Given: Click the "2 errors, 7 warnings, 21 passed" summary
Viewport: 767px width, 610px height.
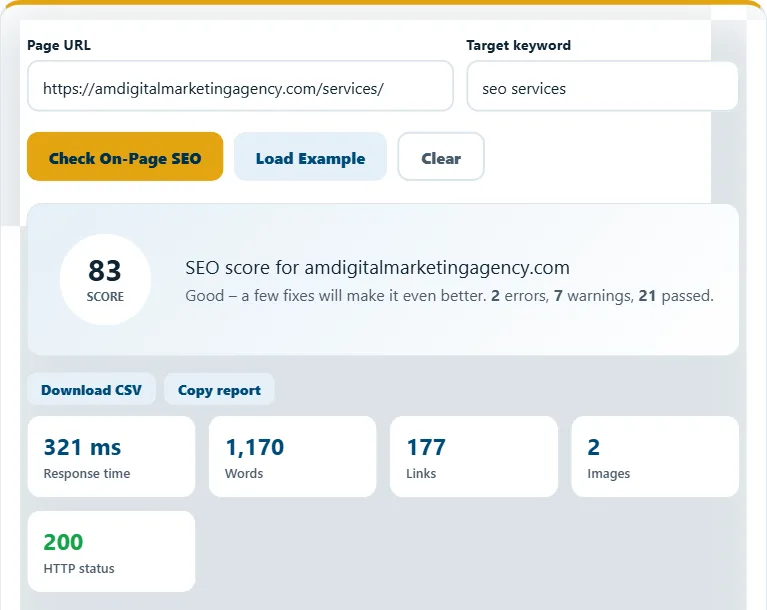Looking at the screenshot, I should (x=602, y=295).
